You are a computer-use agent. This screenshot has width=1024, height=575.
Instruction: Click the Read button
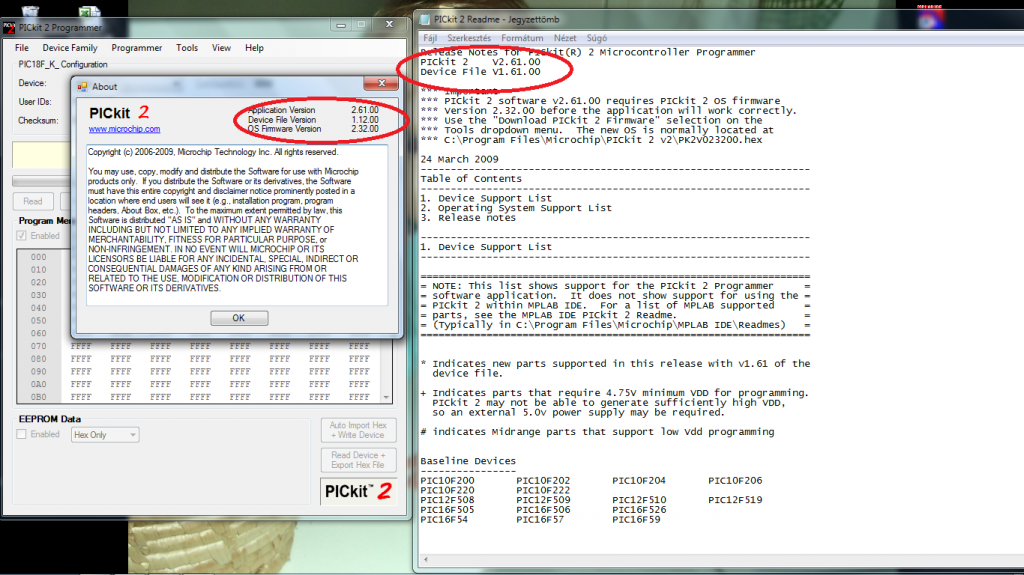click(33, 201)
